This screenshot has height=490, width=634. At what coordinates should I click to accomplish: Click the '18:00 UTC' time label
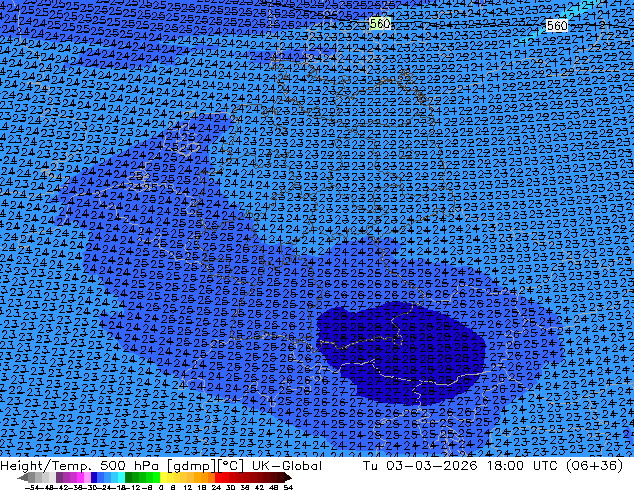click(523, 466)
